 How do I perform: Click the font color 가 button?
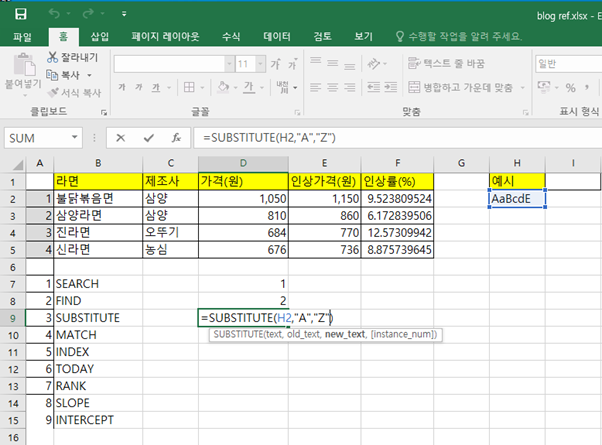[x=249, y=88]
